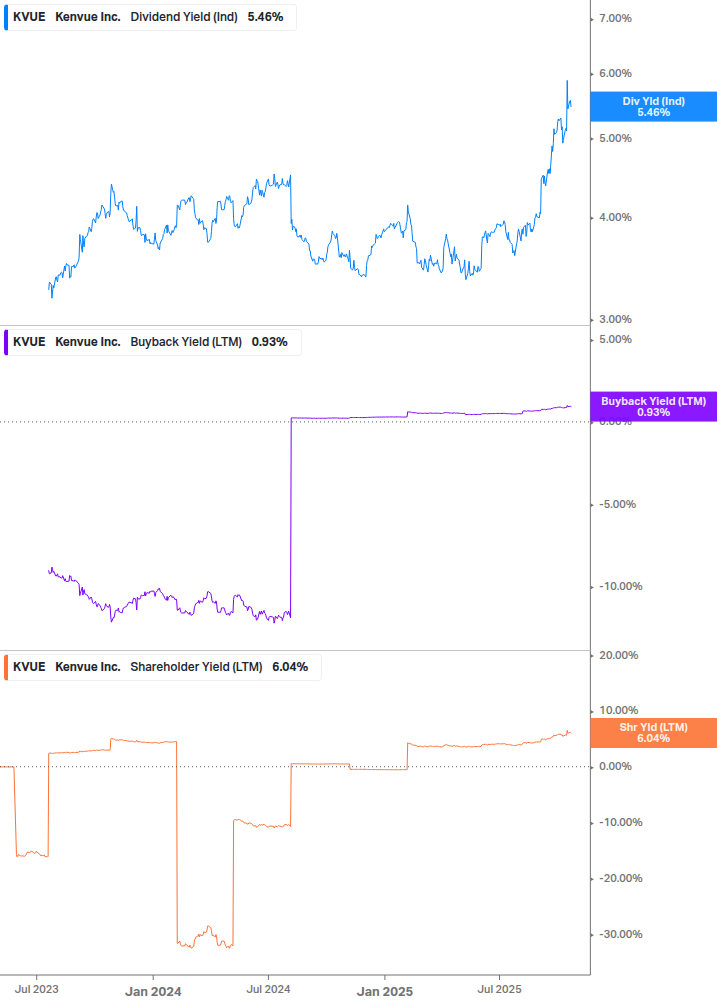The height and width of the screenshot is (1005, 717).
Task: Click the purple Buyback Yield (LTM) value tag
Action: 653,406
